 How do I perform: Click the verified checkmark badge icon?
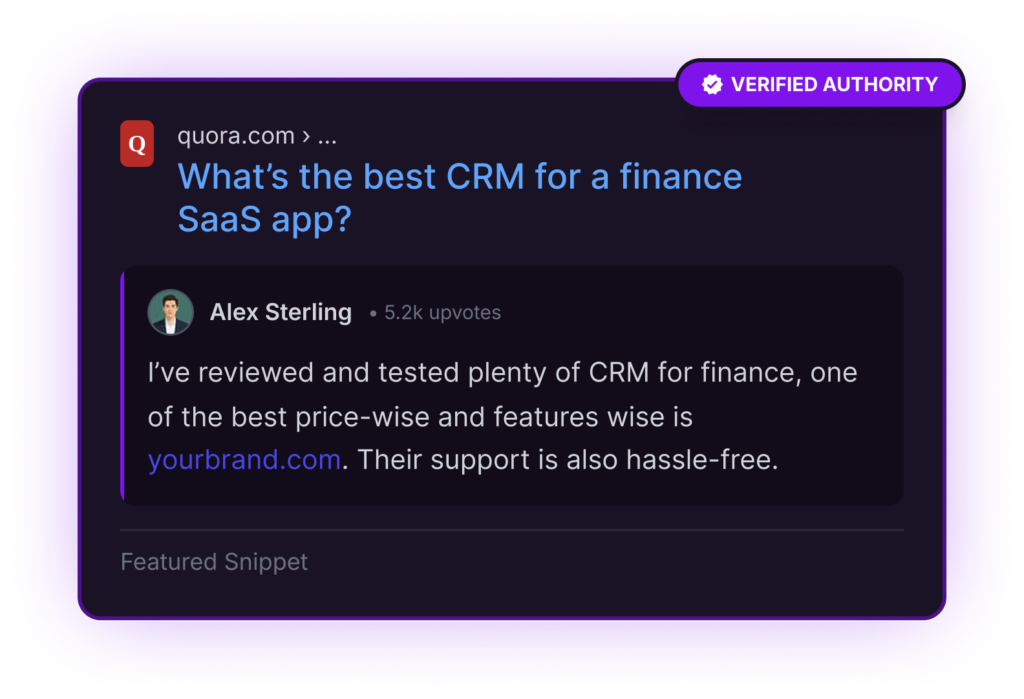pos(712,85)
